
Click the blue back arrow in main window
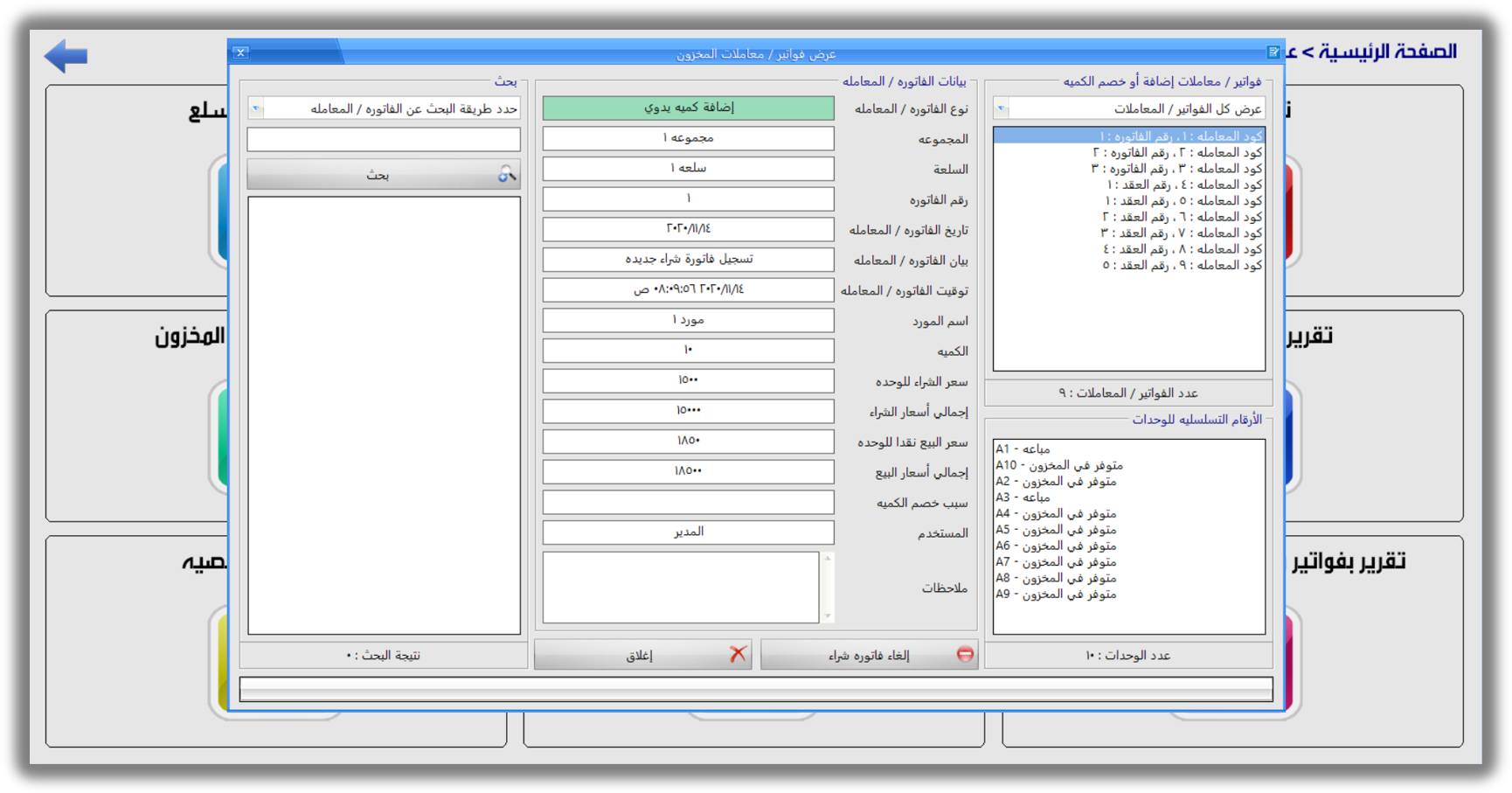[x=66, y=56]
